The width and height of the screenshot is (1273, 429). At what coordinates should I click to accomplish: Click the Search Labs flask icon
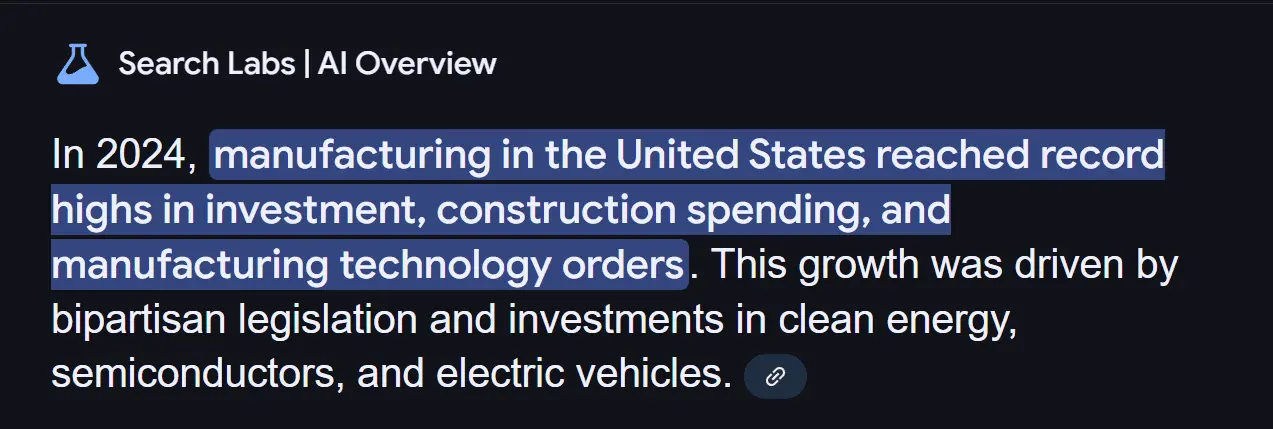point(77,64)
